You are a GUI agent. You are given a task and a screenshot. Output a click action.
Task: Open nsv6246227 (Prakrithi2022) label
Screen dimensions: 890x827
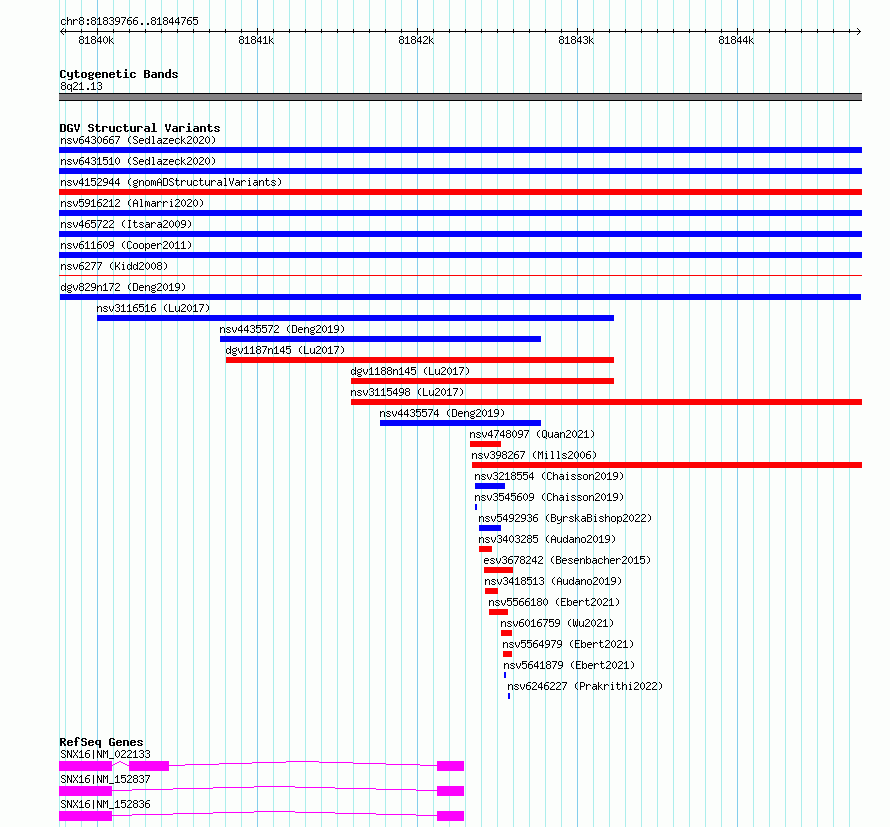pos(585,686)
